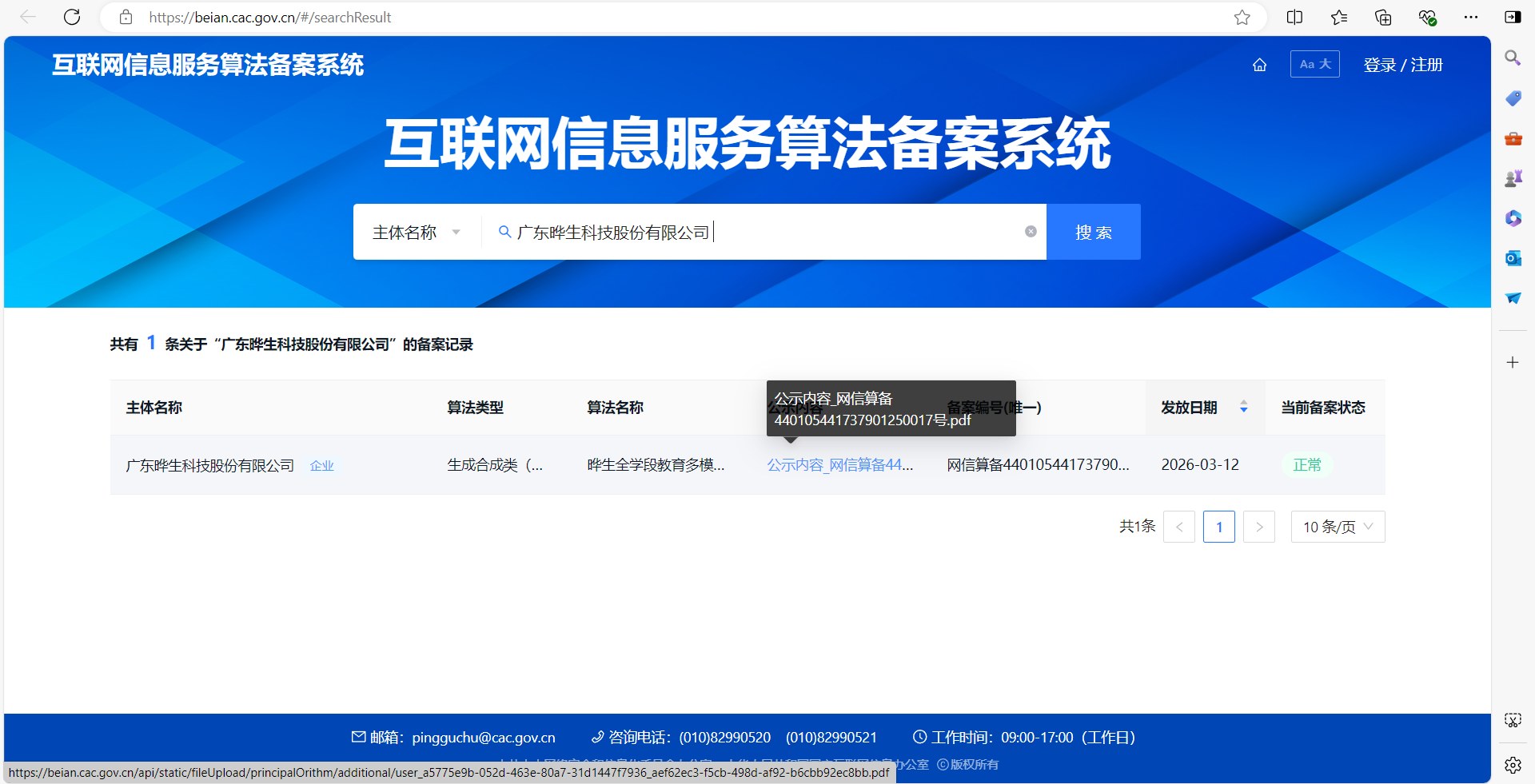Add page to favorites with star
This screenshot has height=784, width=1535.
(x=1242, y=17)
